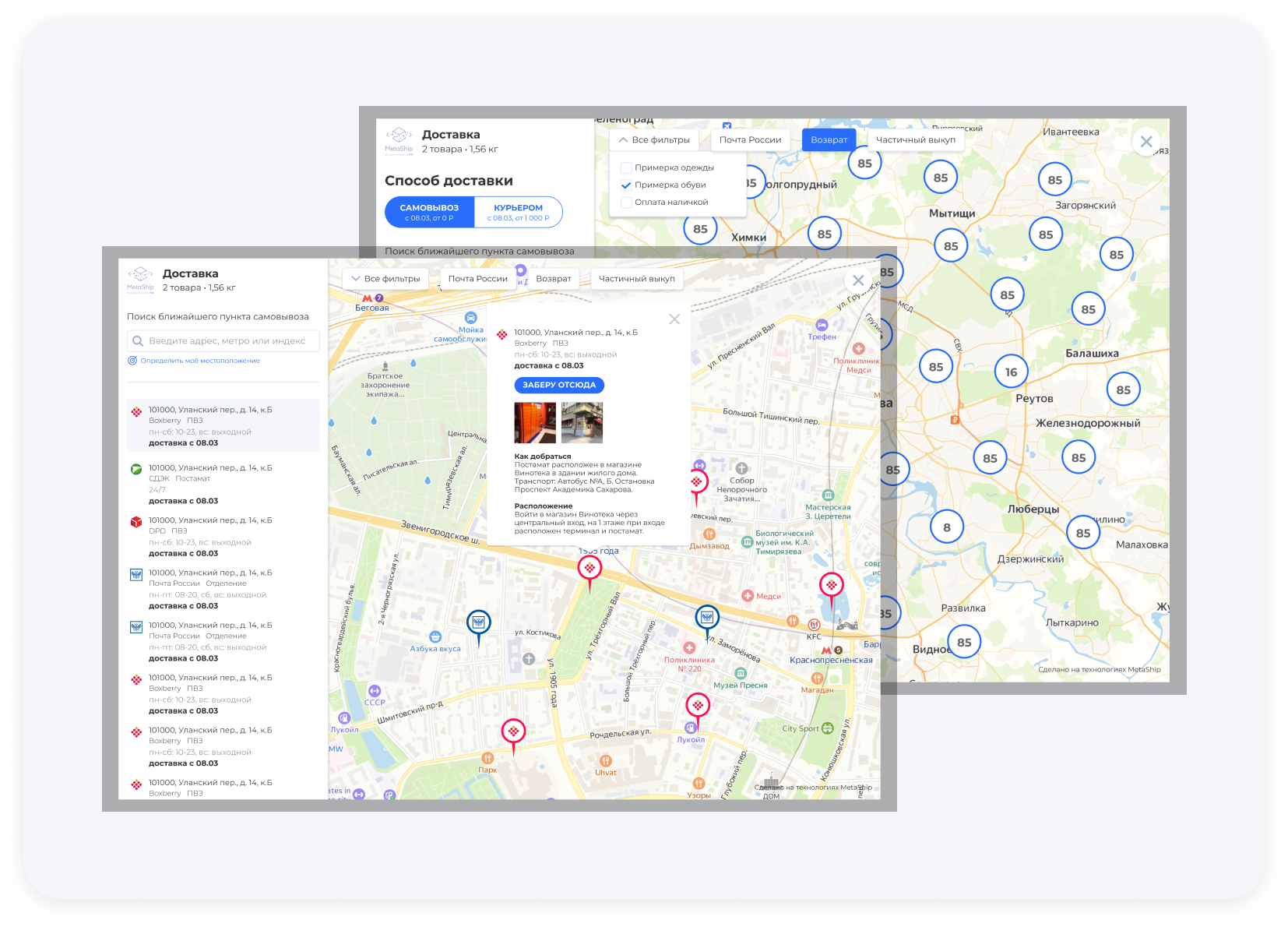Tick the Оплата наличкой checkbox
The height and width of the screenshot is (927, 1288).
click(x=626, y=202)
